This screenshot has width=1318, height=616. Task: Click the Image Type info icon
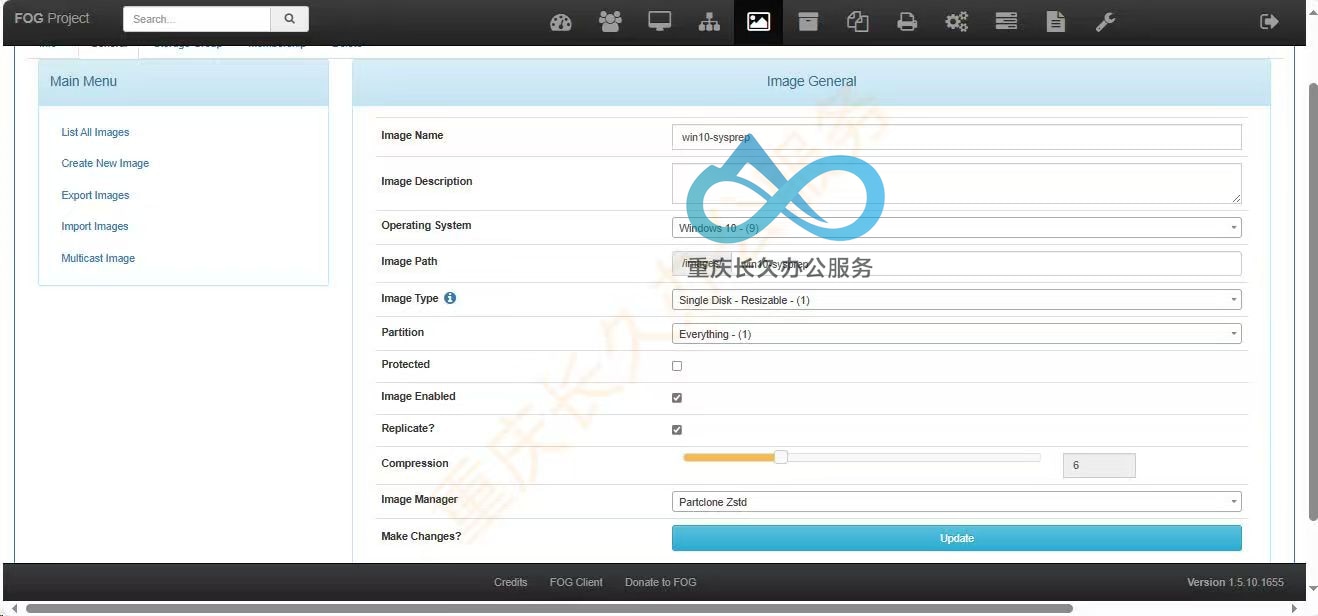[x=450, y=298]
